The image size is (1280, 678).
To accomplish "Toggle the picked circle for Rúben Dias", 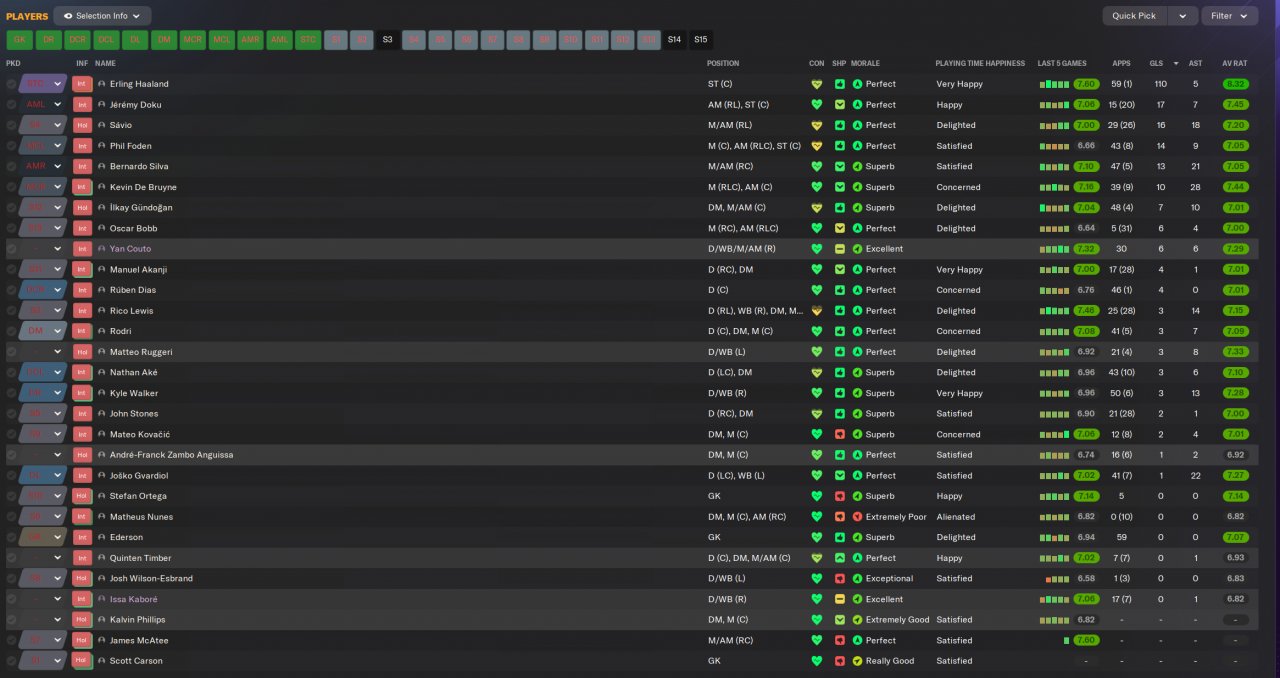I will (x=11, y=290).
